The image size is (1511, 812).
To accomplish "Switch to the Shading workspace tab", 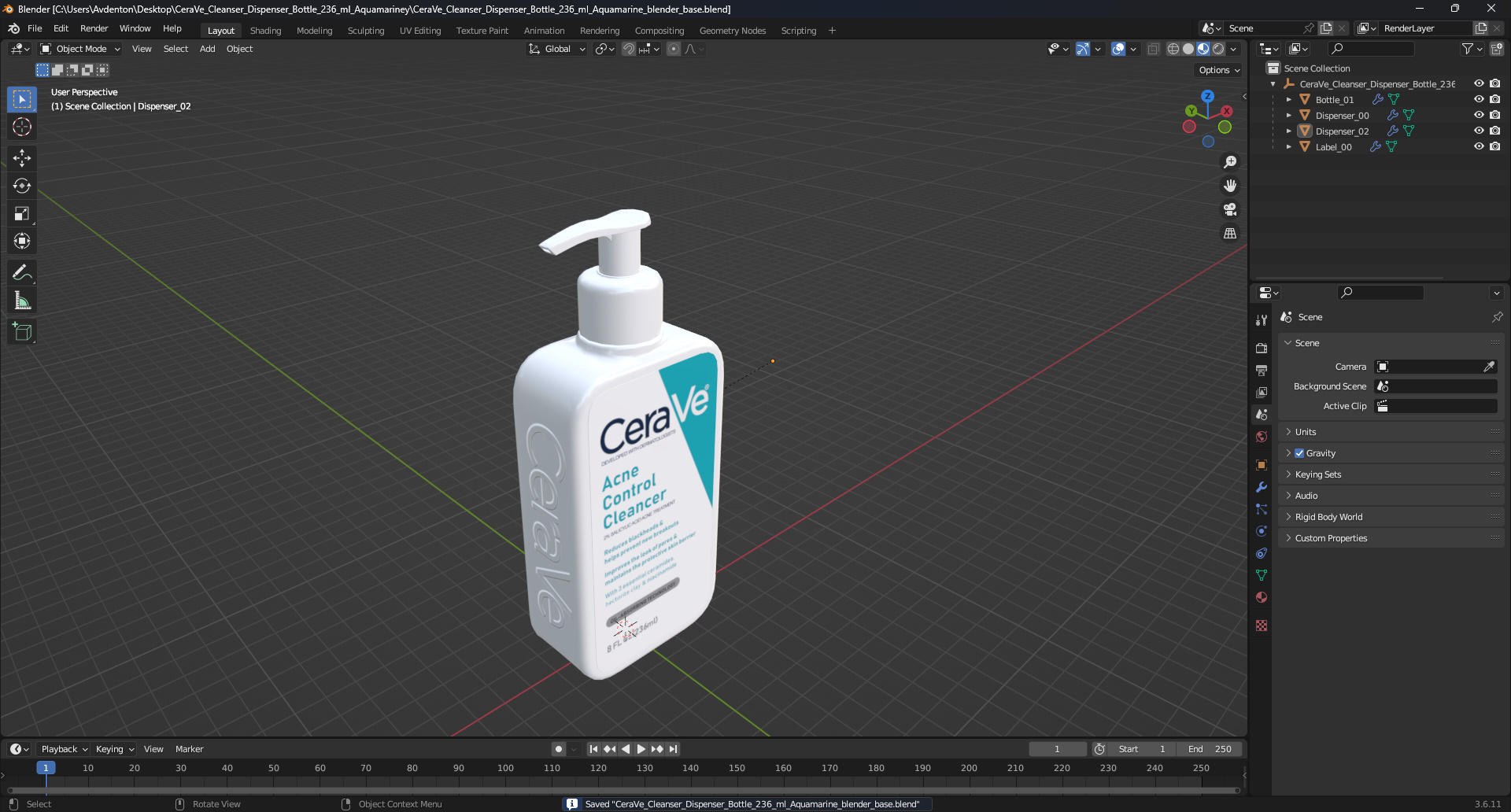I will tap(265, 31).
